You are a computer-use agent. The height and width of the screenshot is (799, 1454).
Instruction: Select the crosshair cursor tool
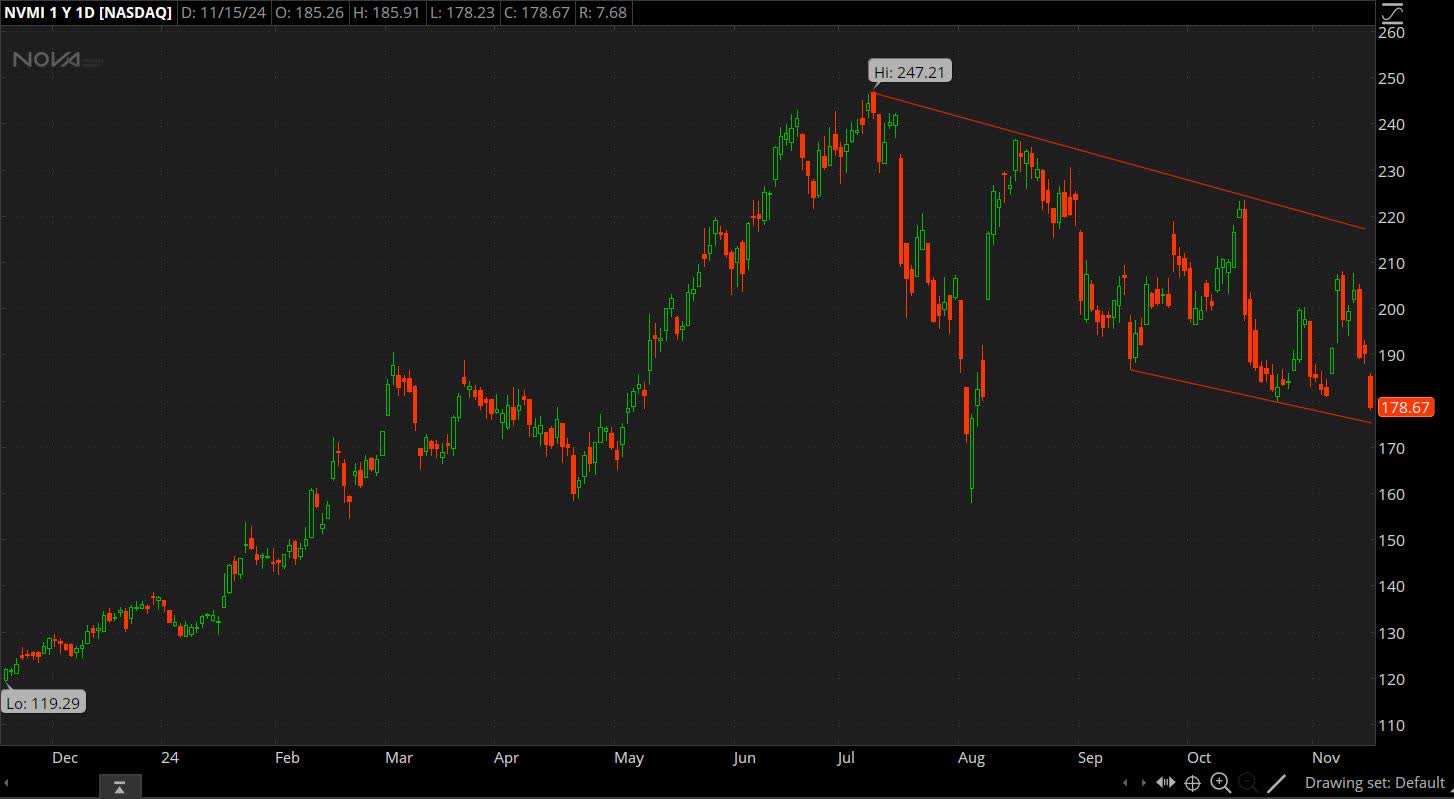click(1193, 783)
